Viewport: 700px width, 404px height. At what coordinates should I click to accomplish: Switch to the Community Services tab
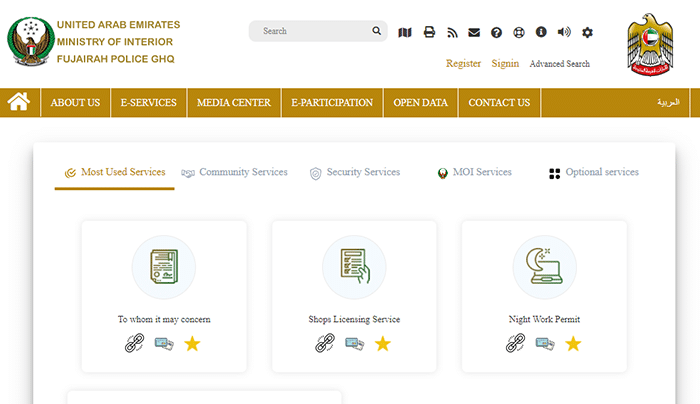click(x=234, y=173)
